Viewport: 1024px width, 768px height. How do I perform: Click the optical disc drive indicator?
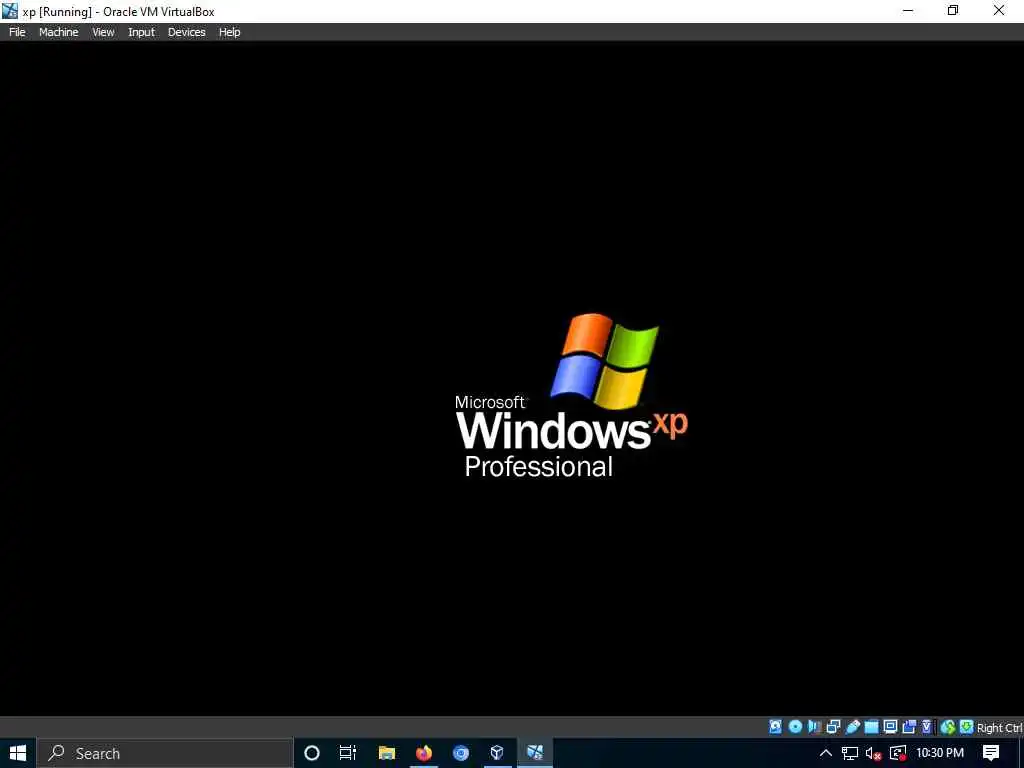coord(795,726)
